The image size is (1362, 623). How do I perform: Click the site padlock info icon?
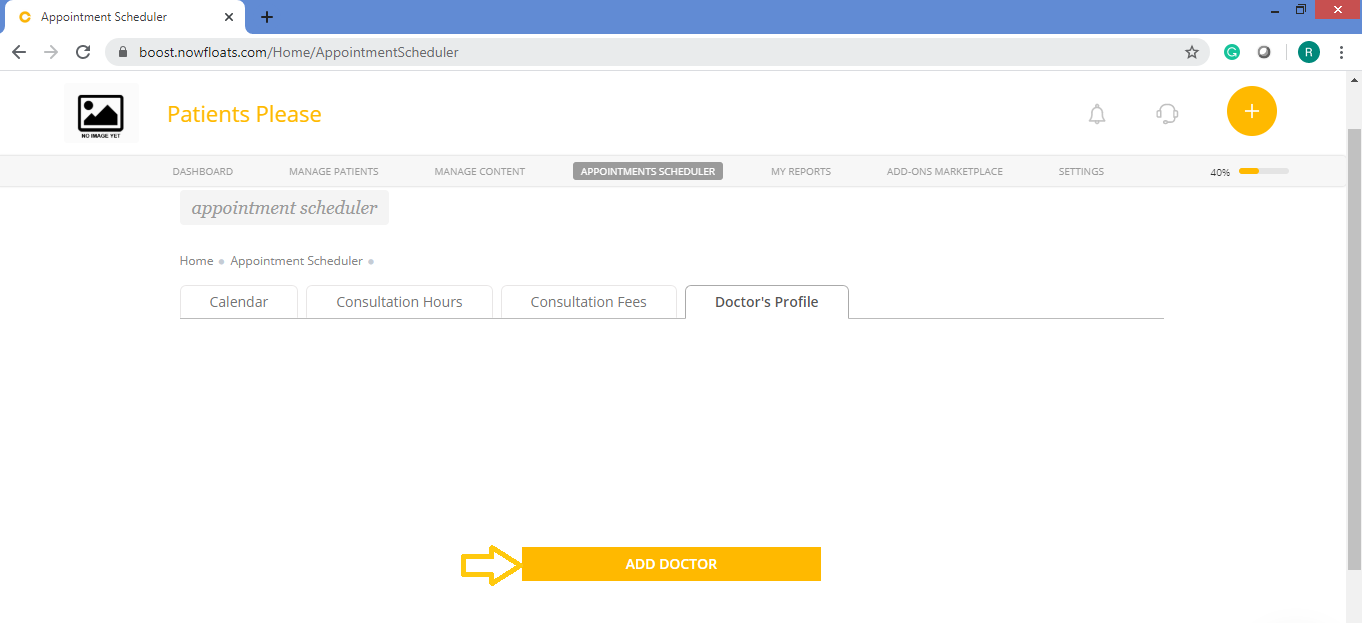pyautogui.click(x=122, y=51)
